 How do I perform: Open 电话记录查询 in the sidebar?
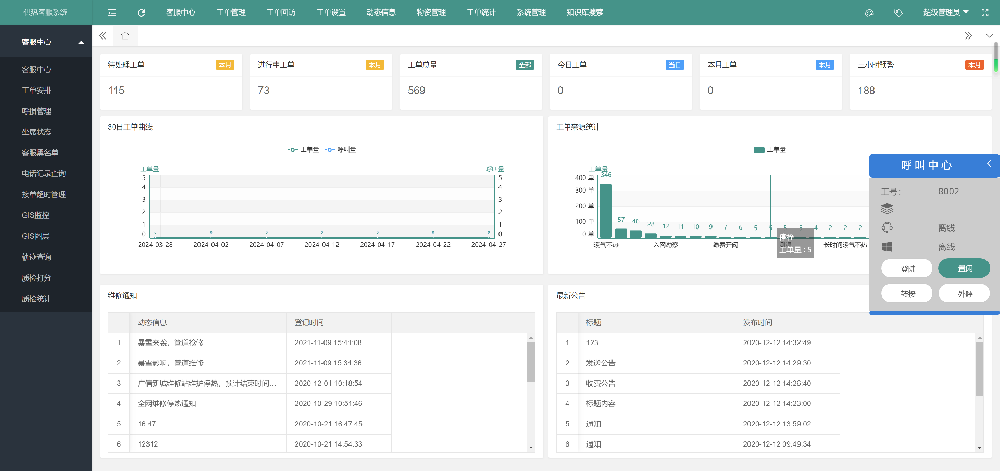(43, 173)
